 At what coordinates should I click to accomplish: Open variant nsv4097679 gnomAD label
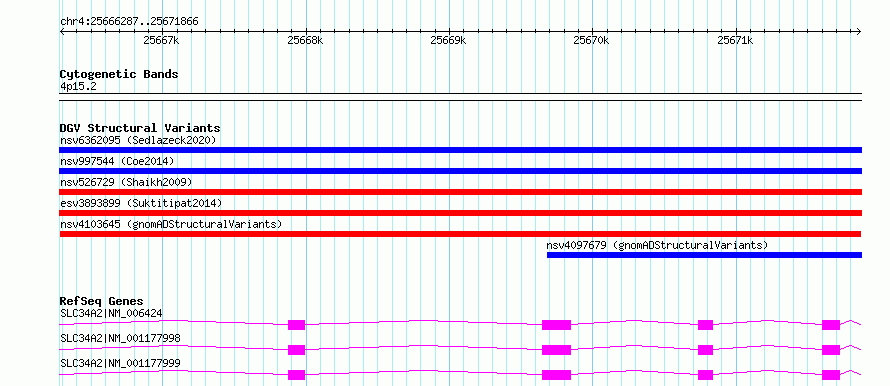(657, 245)
